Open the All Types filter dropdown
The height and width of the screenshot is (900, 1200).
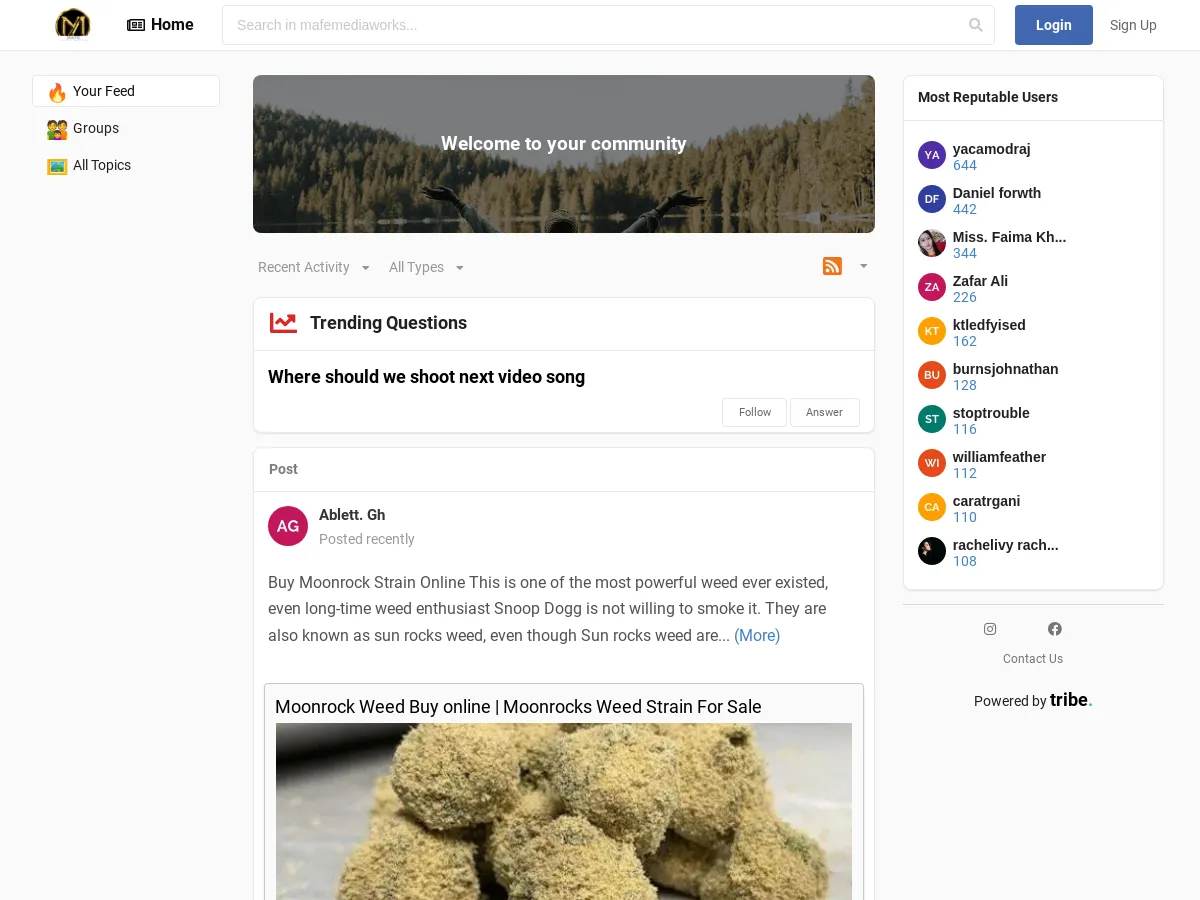426,267
